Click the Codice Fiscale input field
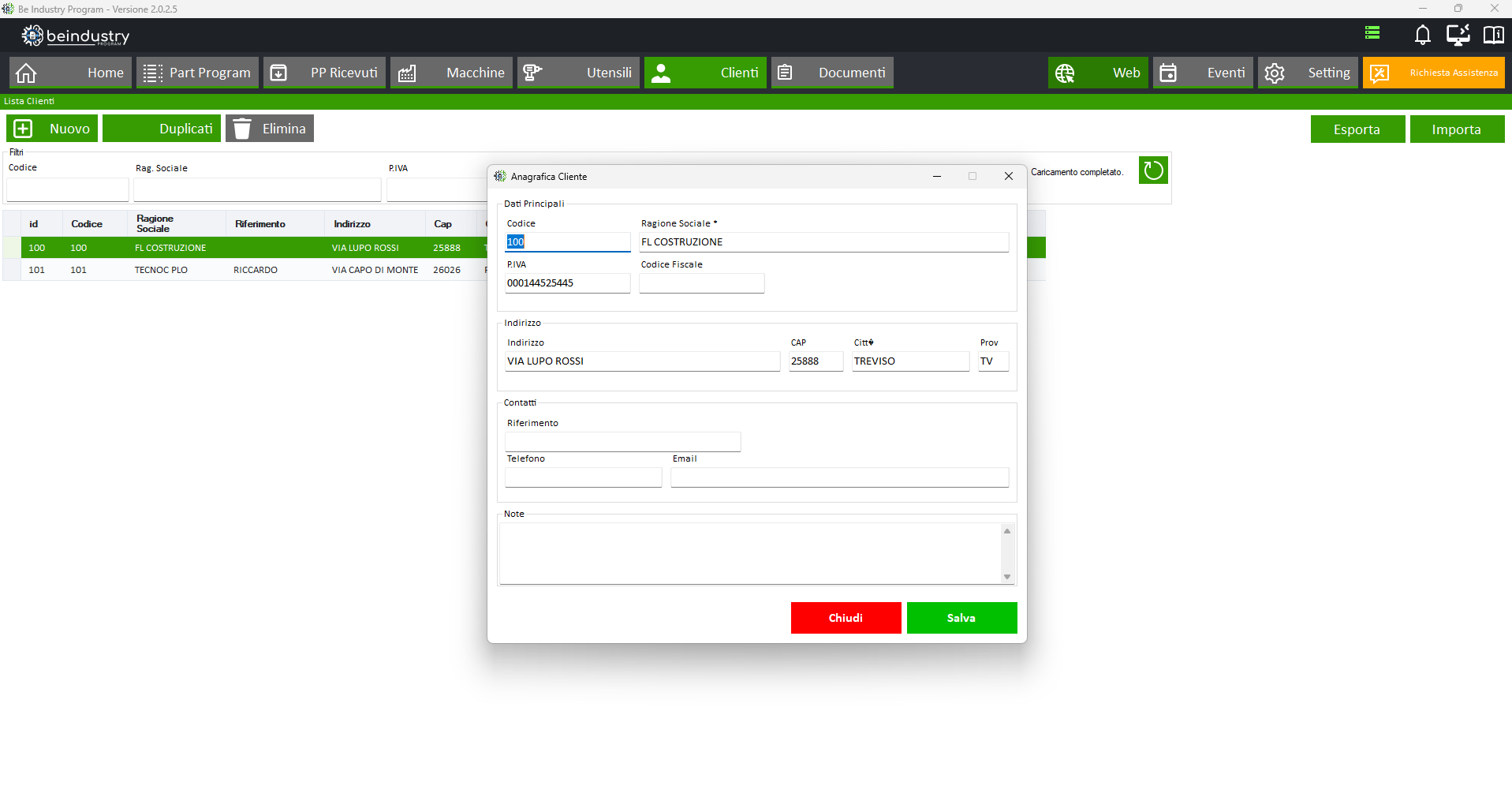This screenshot has height=812, width=1512. tap(701, 283)
